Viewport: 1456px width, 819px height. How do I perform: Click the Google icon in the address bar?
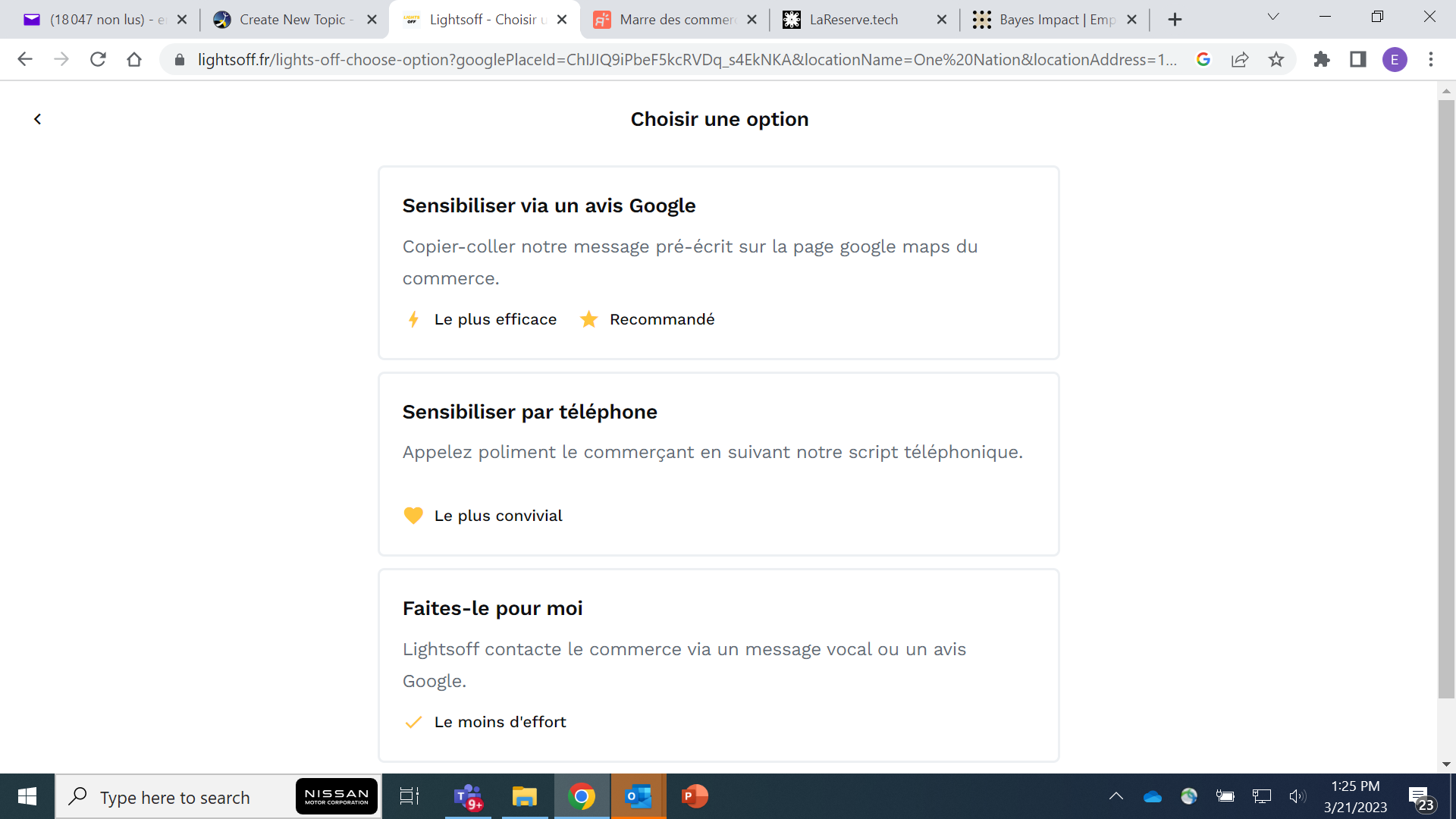click(1203, 59)
